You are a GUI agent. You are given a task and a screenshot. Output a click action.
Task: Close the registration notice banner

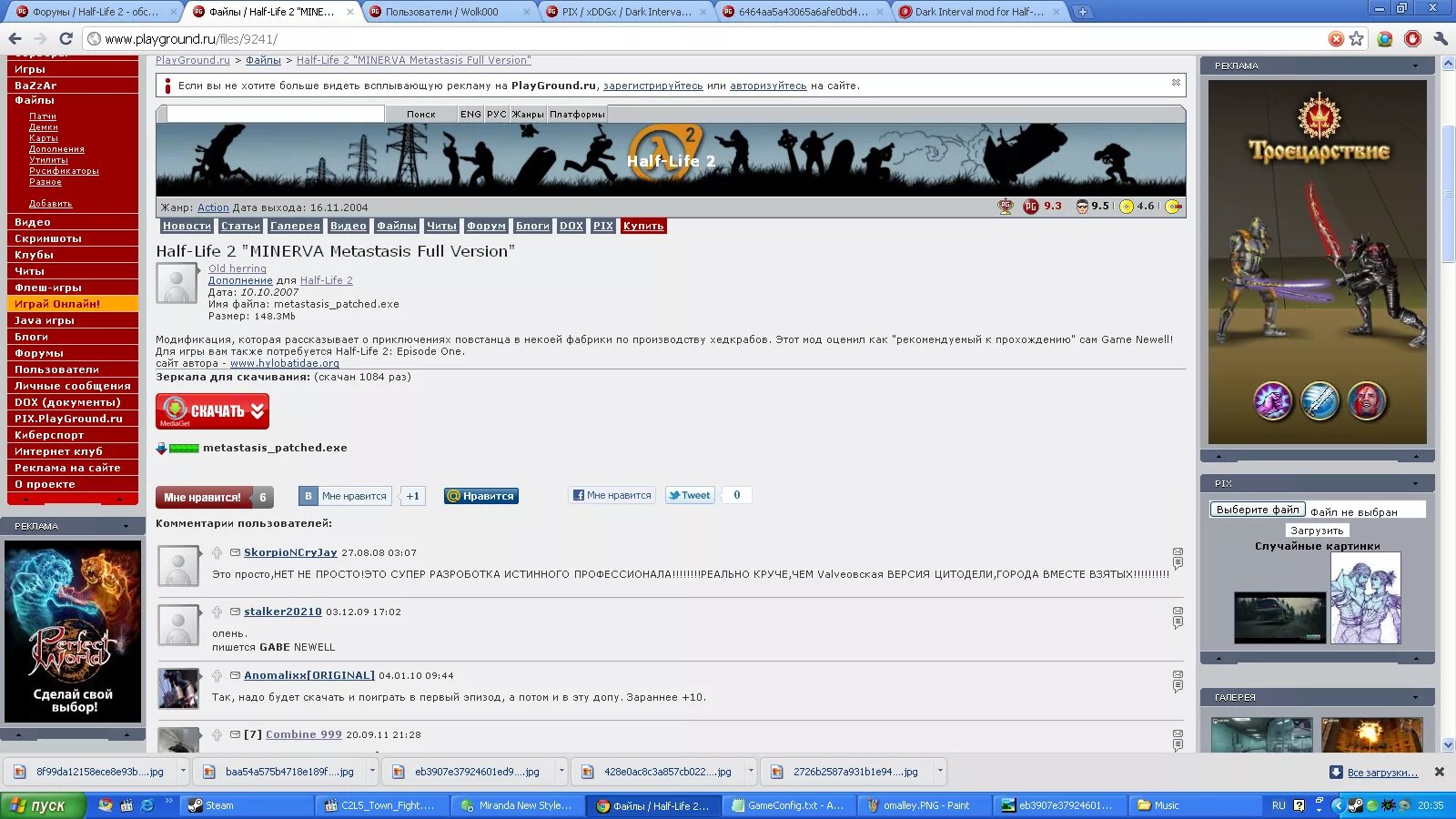[x=1176, y=83]
